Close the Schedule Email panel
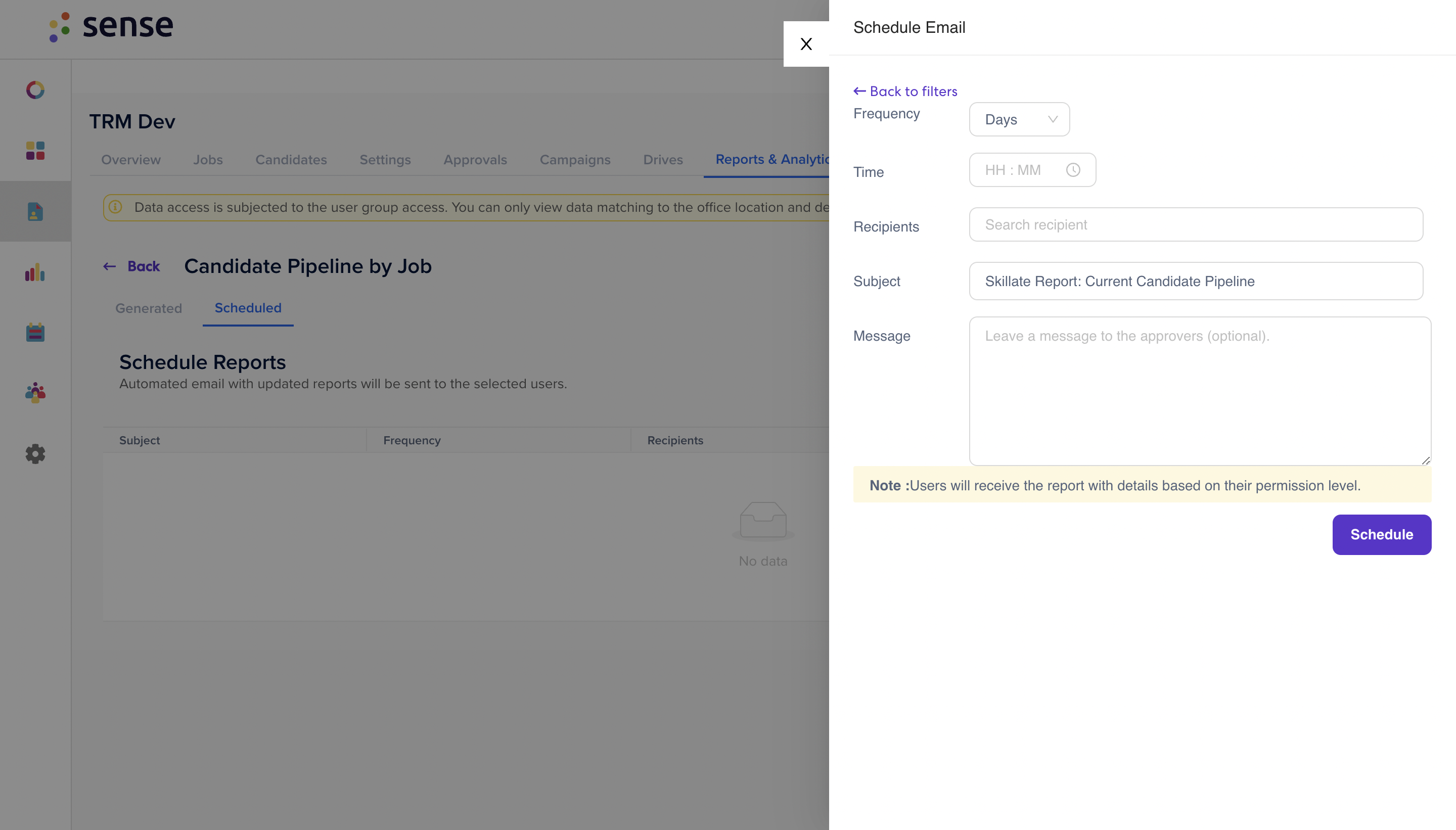Viewport: 1456px width, 830px height. click(x=805, y=44)
